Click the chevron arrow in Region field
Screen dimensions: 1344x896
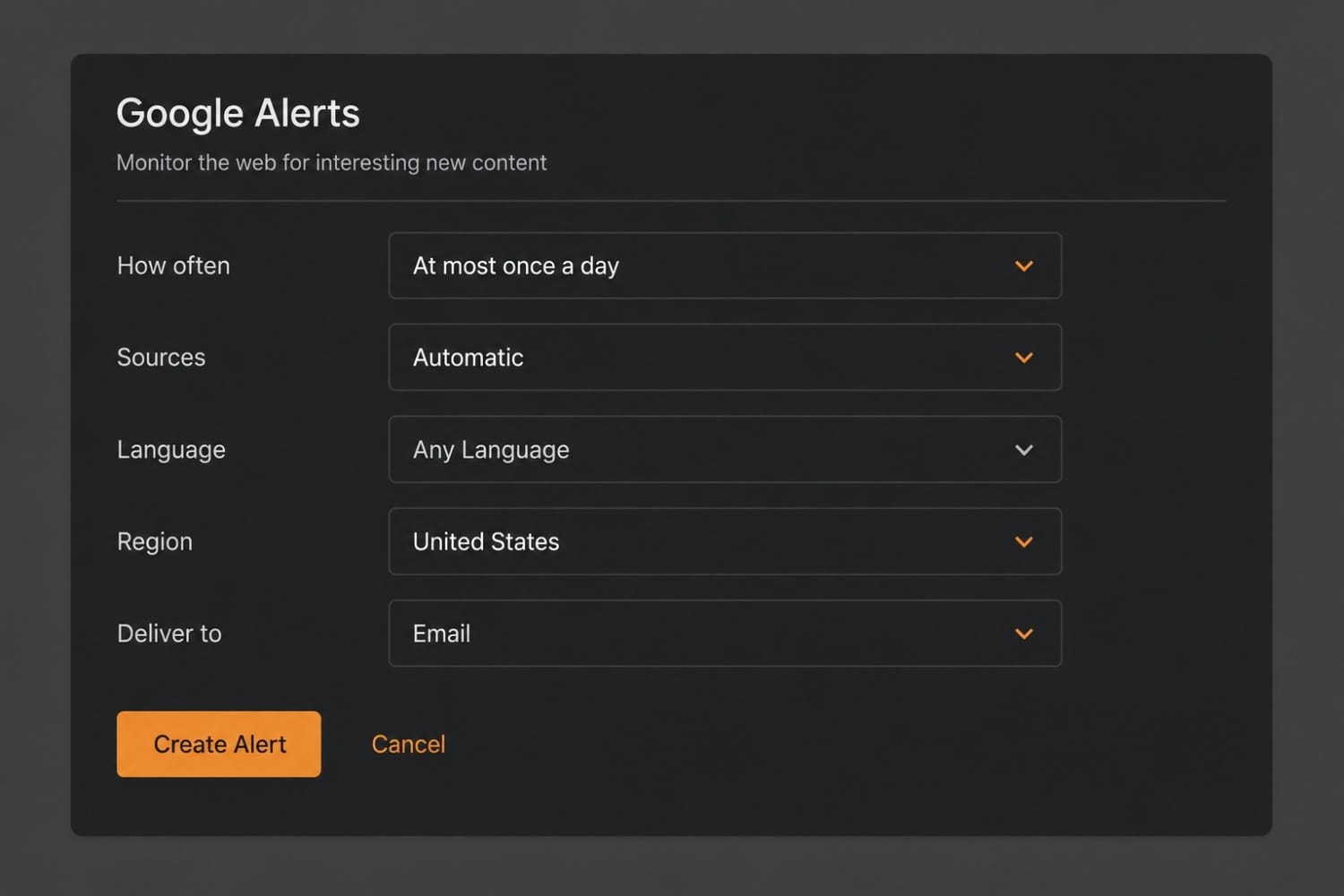click(x=1024, y=541)
